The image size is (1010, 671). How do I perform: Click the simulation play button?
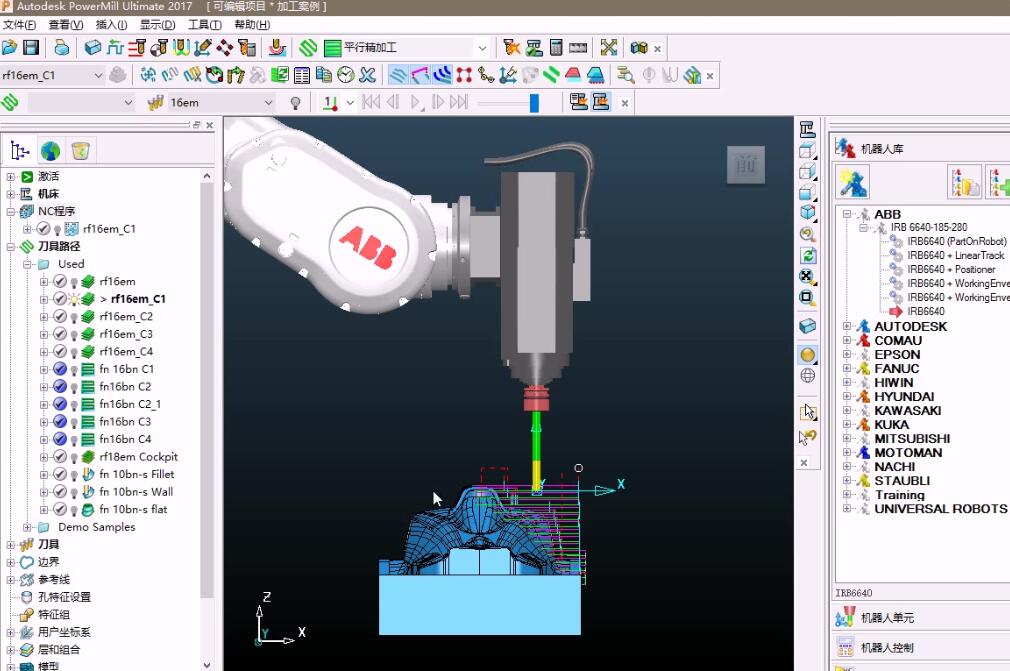point(415,103)
